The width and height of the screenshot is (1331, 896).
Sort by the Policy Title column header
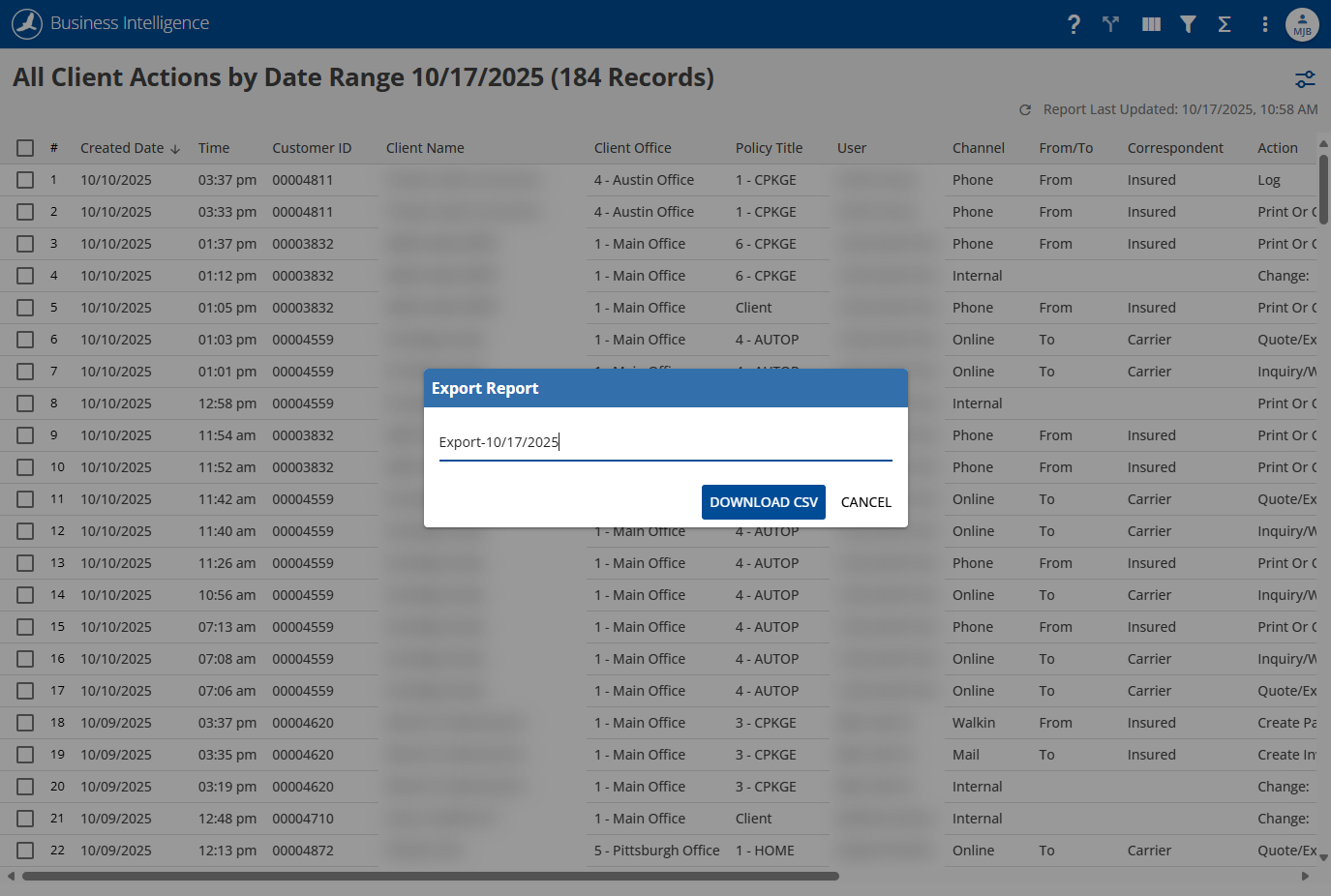769,148
